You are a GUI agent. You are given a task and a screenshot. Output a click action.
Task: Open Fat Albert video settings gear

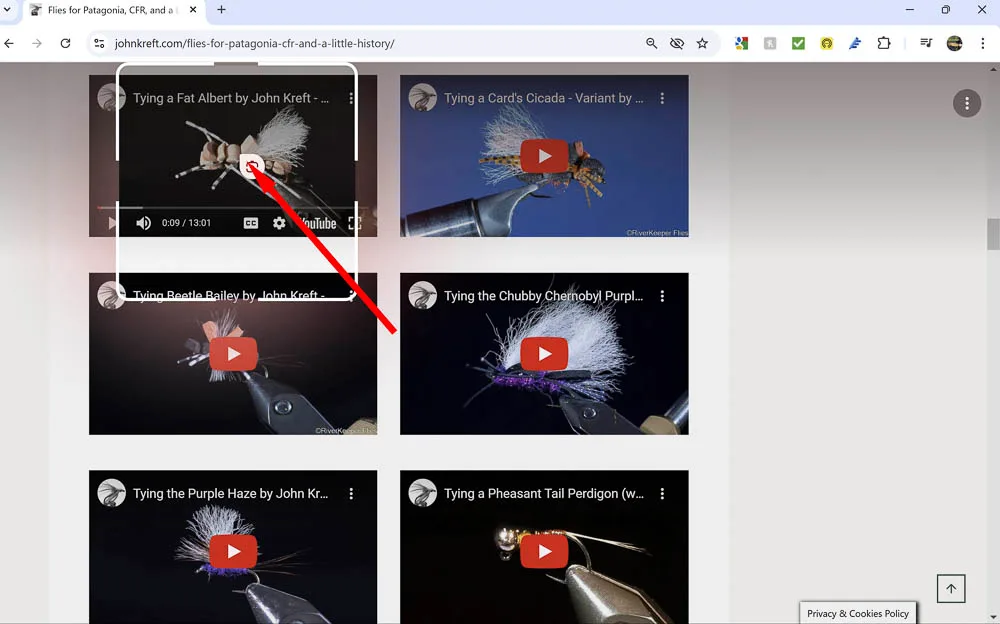[279, 223]
